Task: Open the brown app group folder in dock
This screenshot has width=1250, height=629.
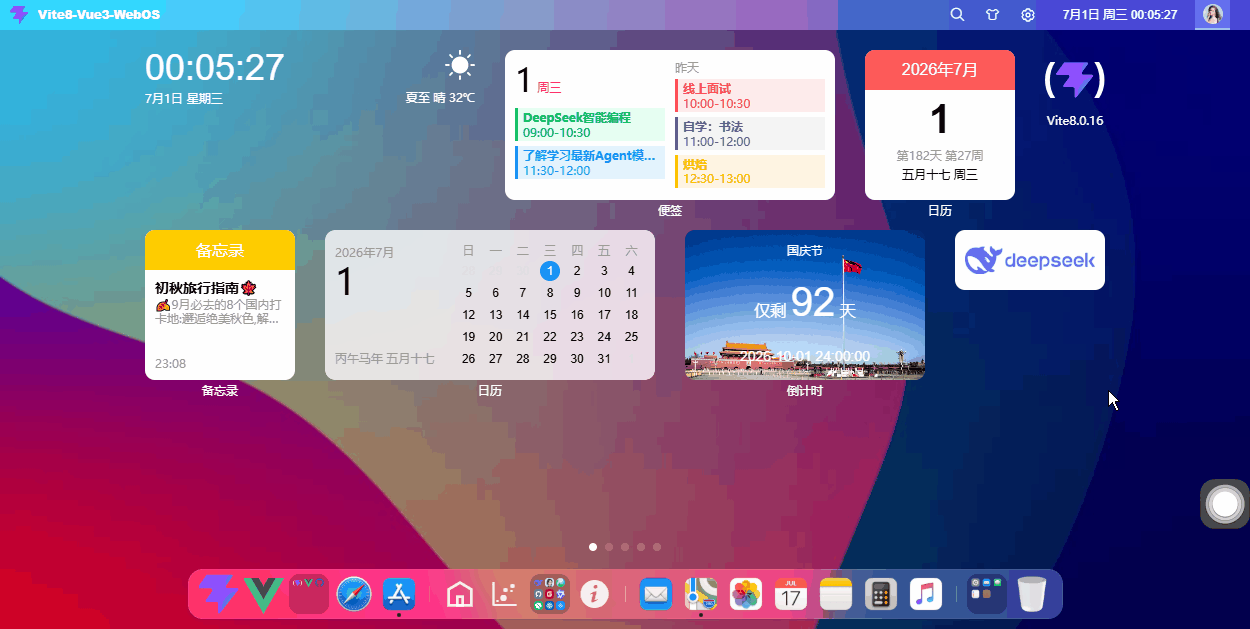Action: point(550,594)
